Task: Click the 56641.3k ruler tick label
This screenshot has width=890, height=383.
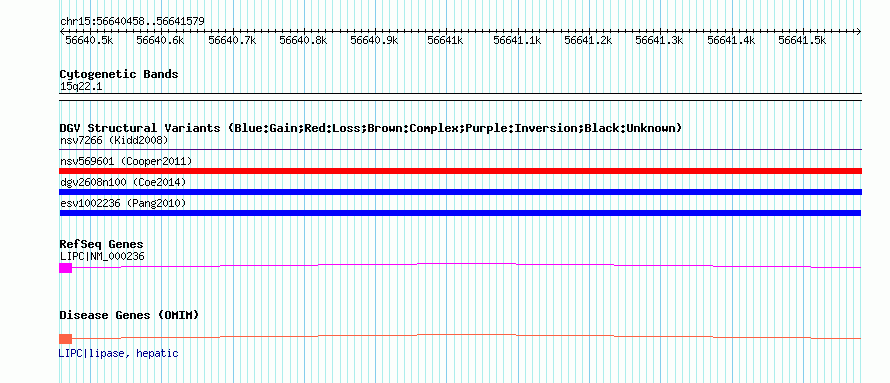Action: 659,41
